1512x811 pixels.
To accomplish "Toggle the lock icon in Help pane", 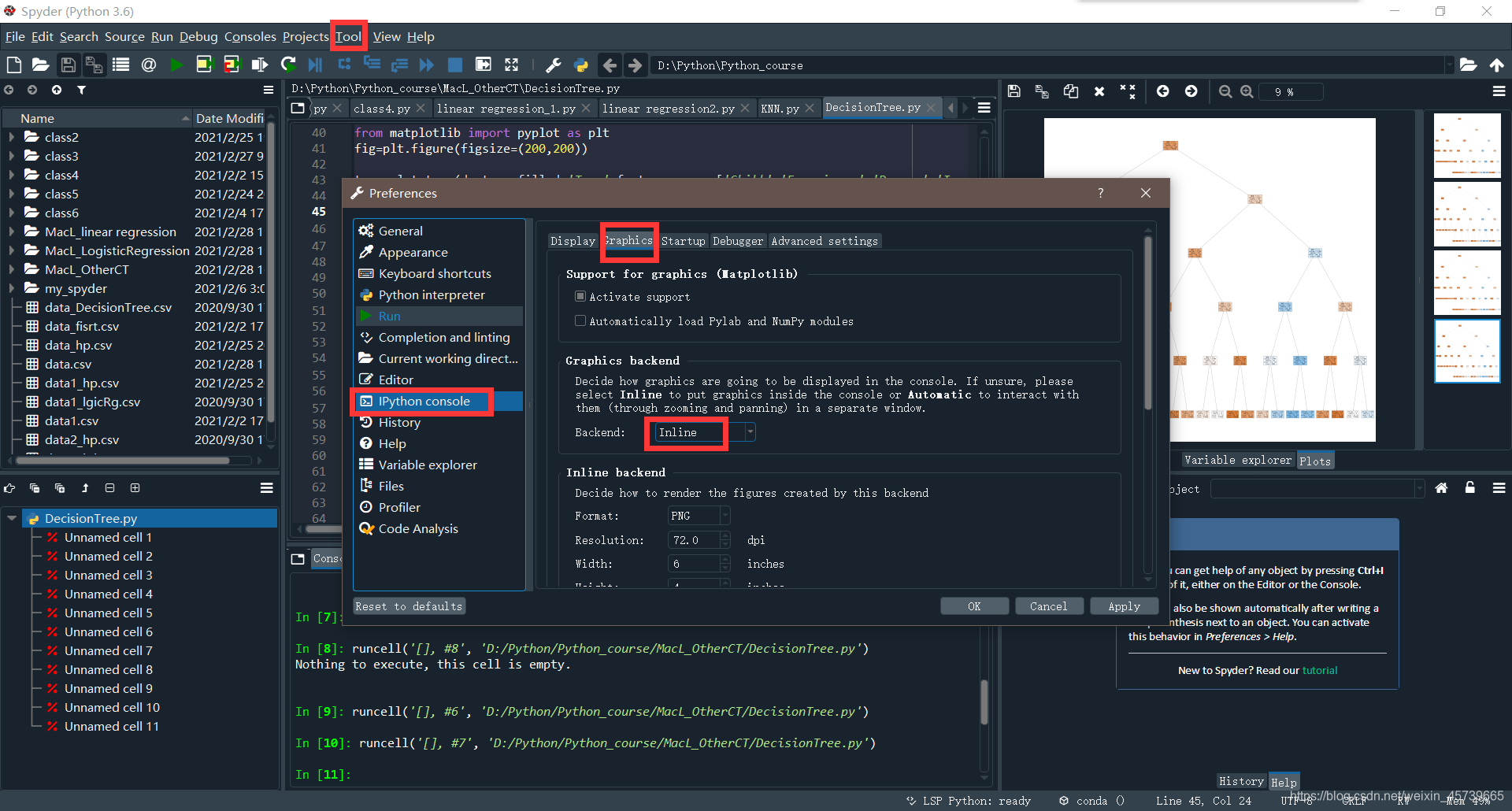I will tap(1469, 488).
